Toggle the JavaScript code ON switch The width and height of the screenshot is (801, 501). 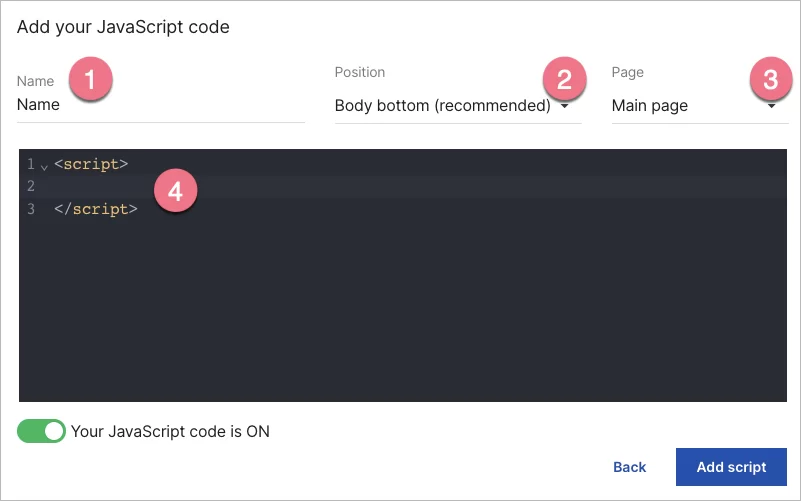(x=41, y=431)
